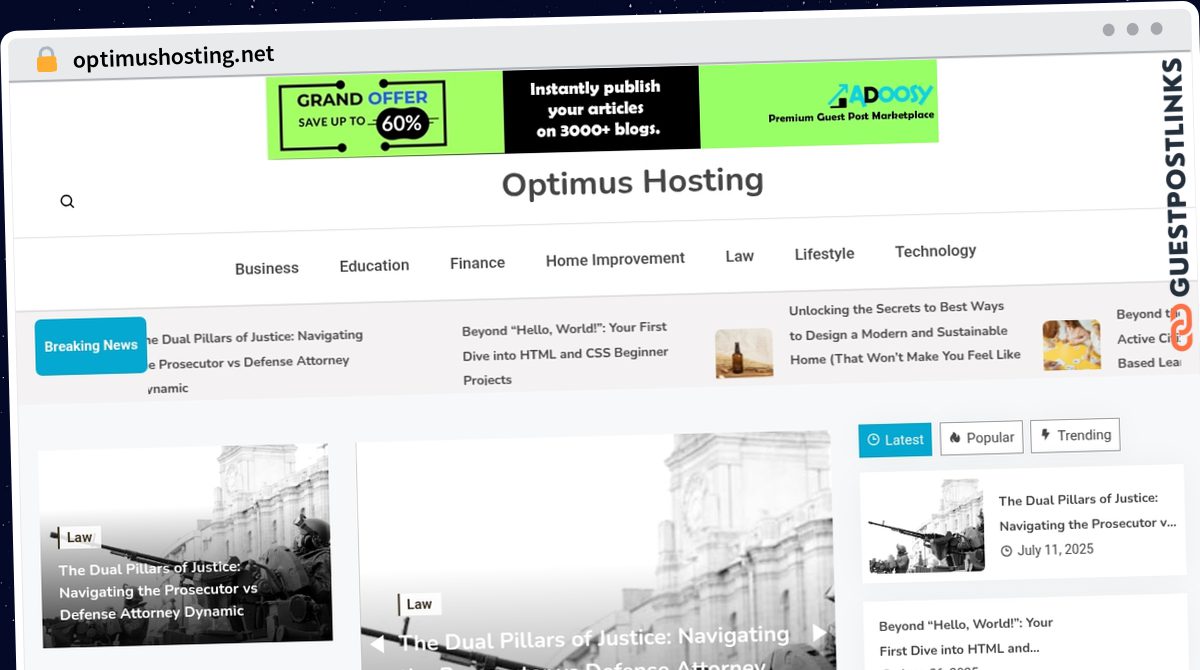Click the search magnifier icon
The width and height of the screenshot is (1200, 670).
tap(67, 201)
